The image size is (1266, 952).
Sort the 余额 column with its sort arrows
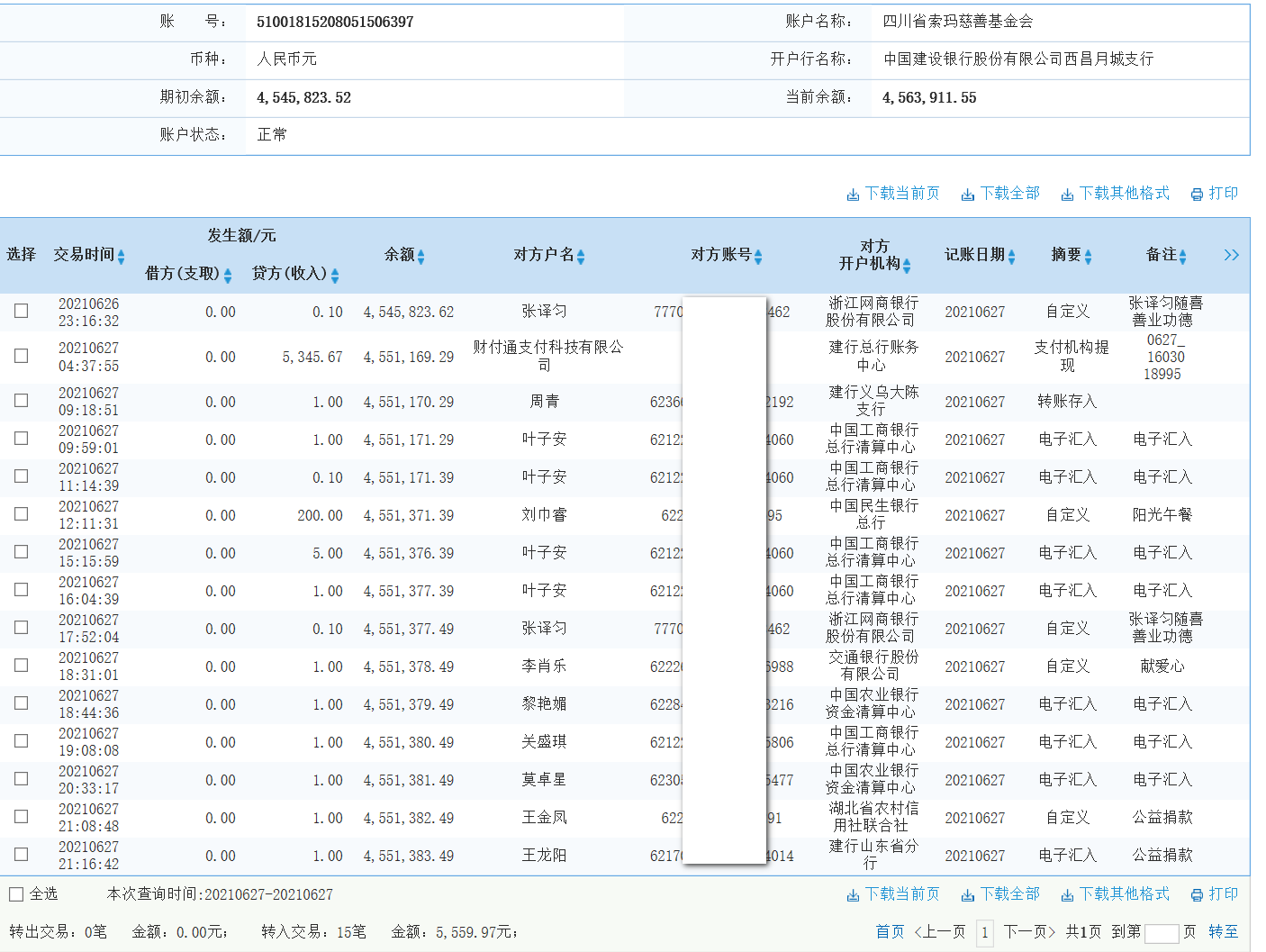point(422,255)
